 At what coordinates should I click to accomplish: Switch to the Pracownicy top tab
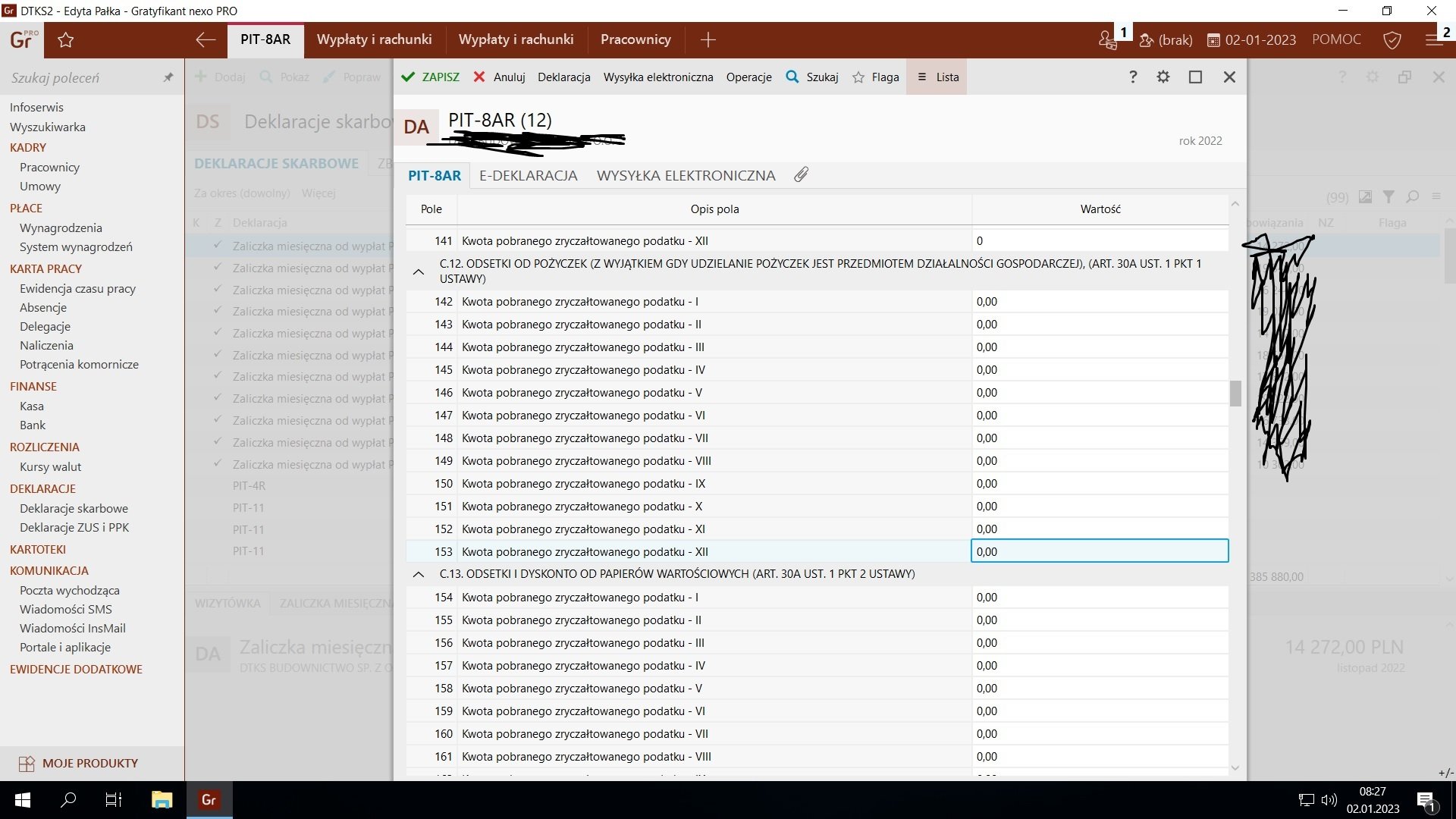(635, 39)
